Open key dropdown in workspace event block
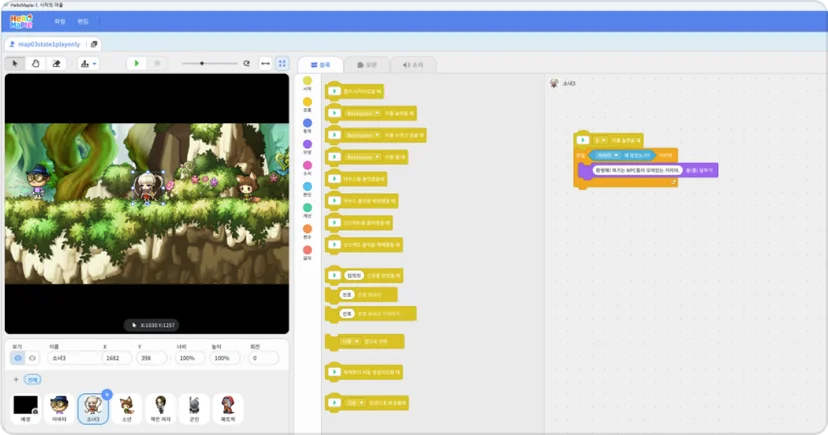Screen dimensions: 828x435 coord(600,140)
